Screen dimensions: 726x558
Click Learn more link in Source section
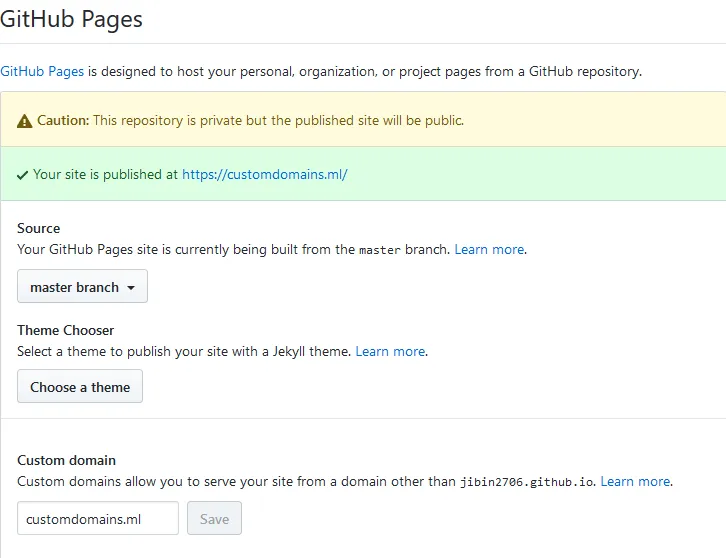[489, 250]
